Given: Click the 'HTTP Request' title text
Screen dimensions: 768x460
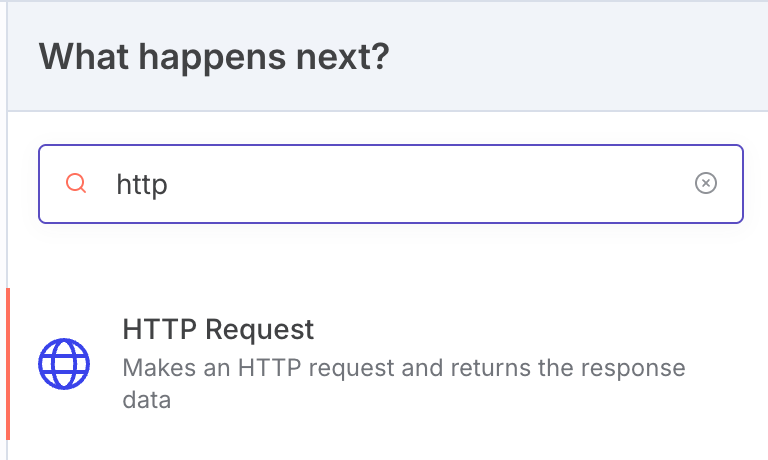Looking at the screenshot, I should 218,329.
